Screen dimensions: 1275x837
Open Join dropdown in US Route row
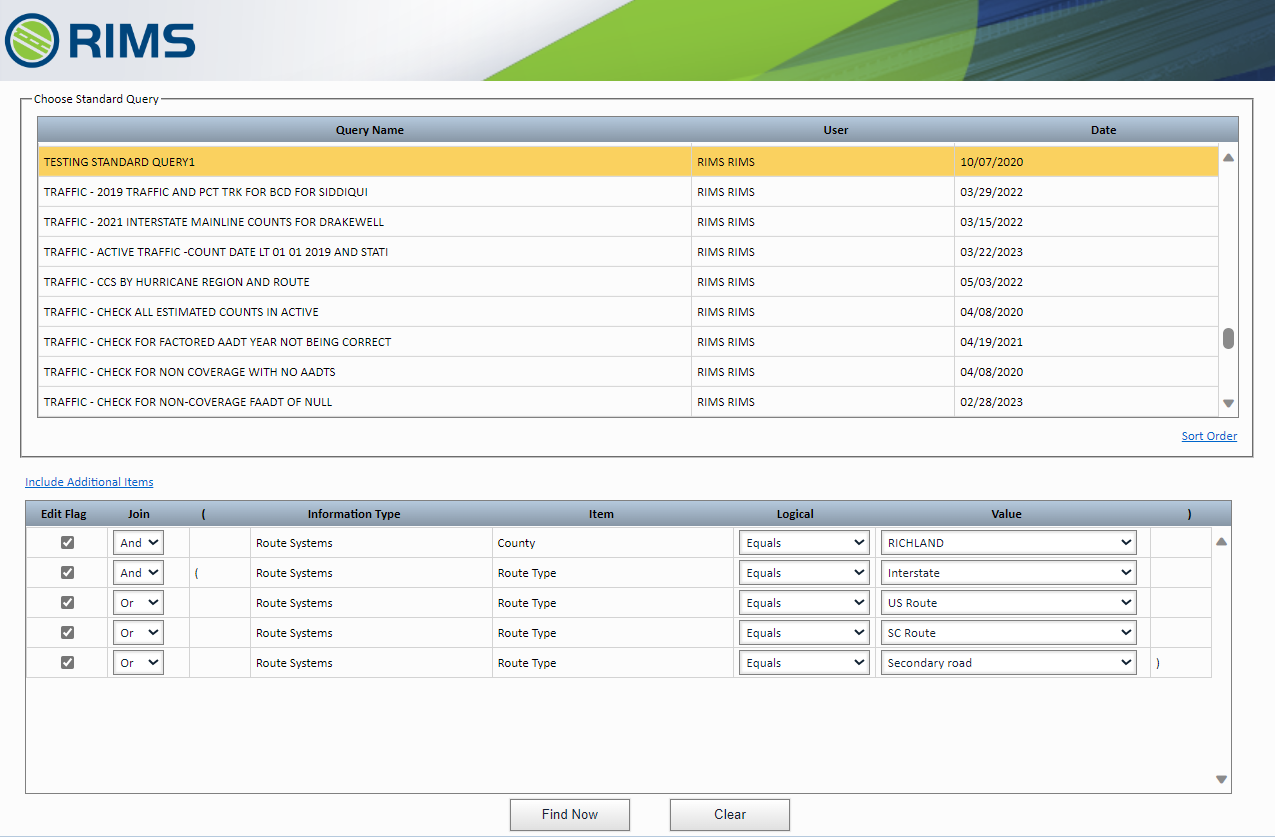point(138,603)
